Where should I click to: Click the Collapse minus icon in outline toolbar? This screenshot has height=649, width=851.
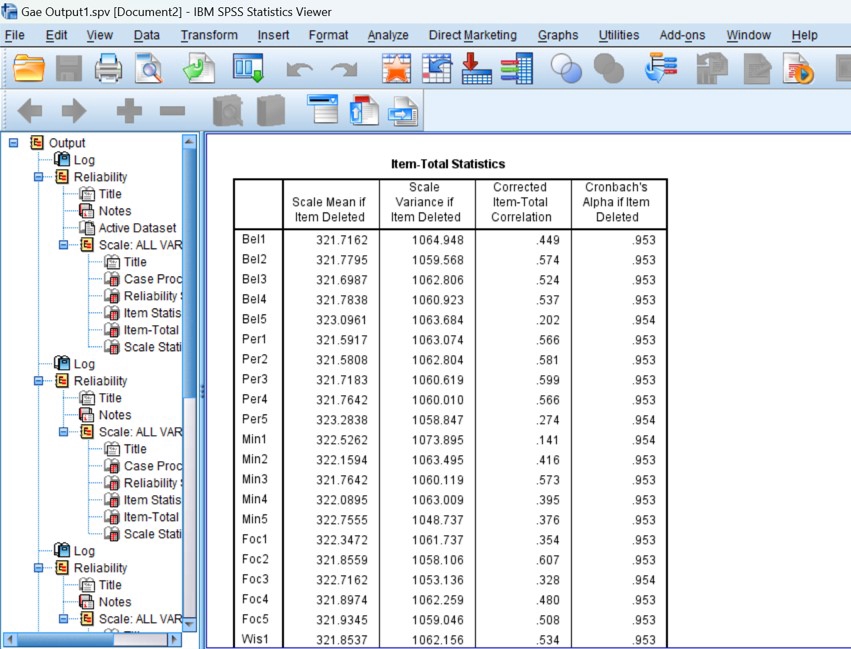tap(173, 111)
